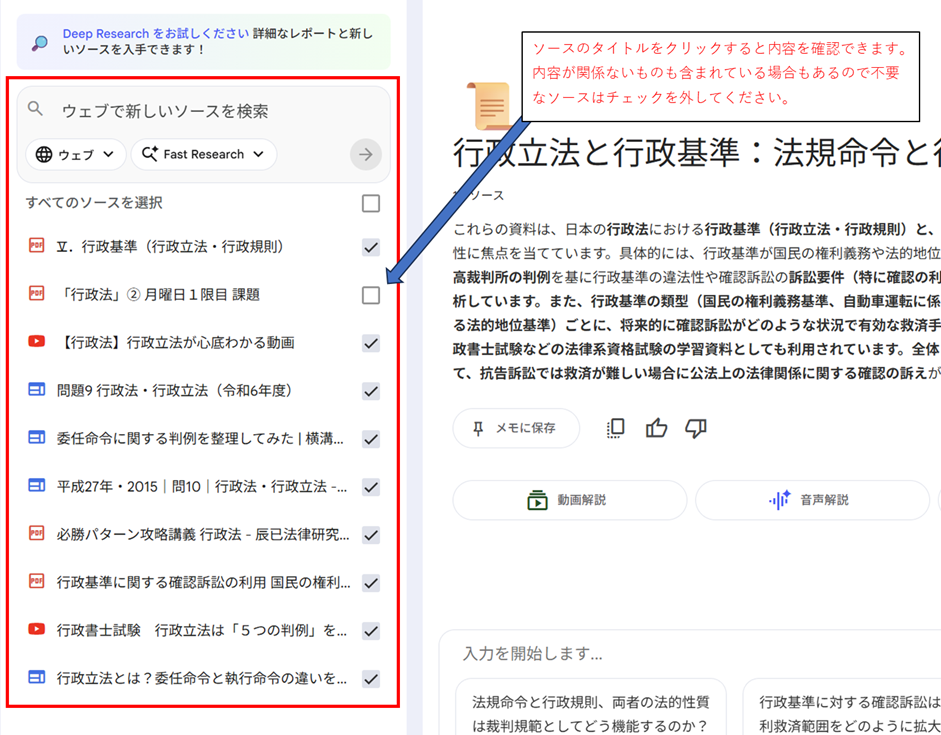Click PDF icon beside Ⅴ. 行政基準 source
The image size is (941, 735).
(37, 246)
